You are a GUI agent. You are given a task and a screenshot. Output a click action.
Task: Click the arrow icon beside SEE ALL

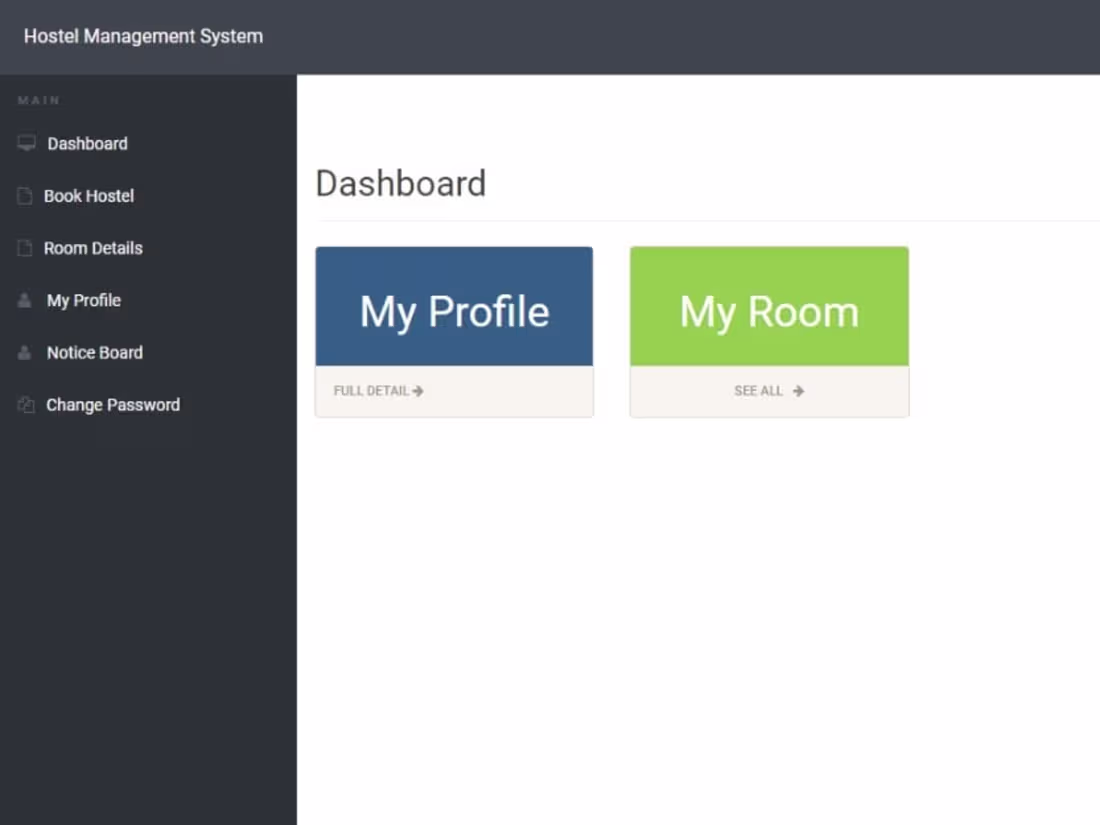tap(798, 391)
